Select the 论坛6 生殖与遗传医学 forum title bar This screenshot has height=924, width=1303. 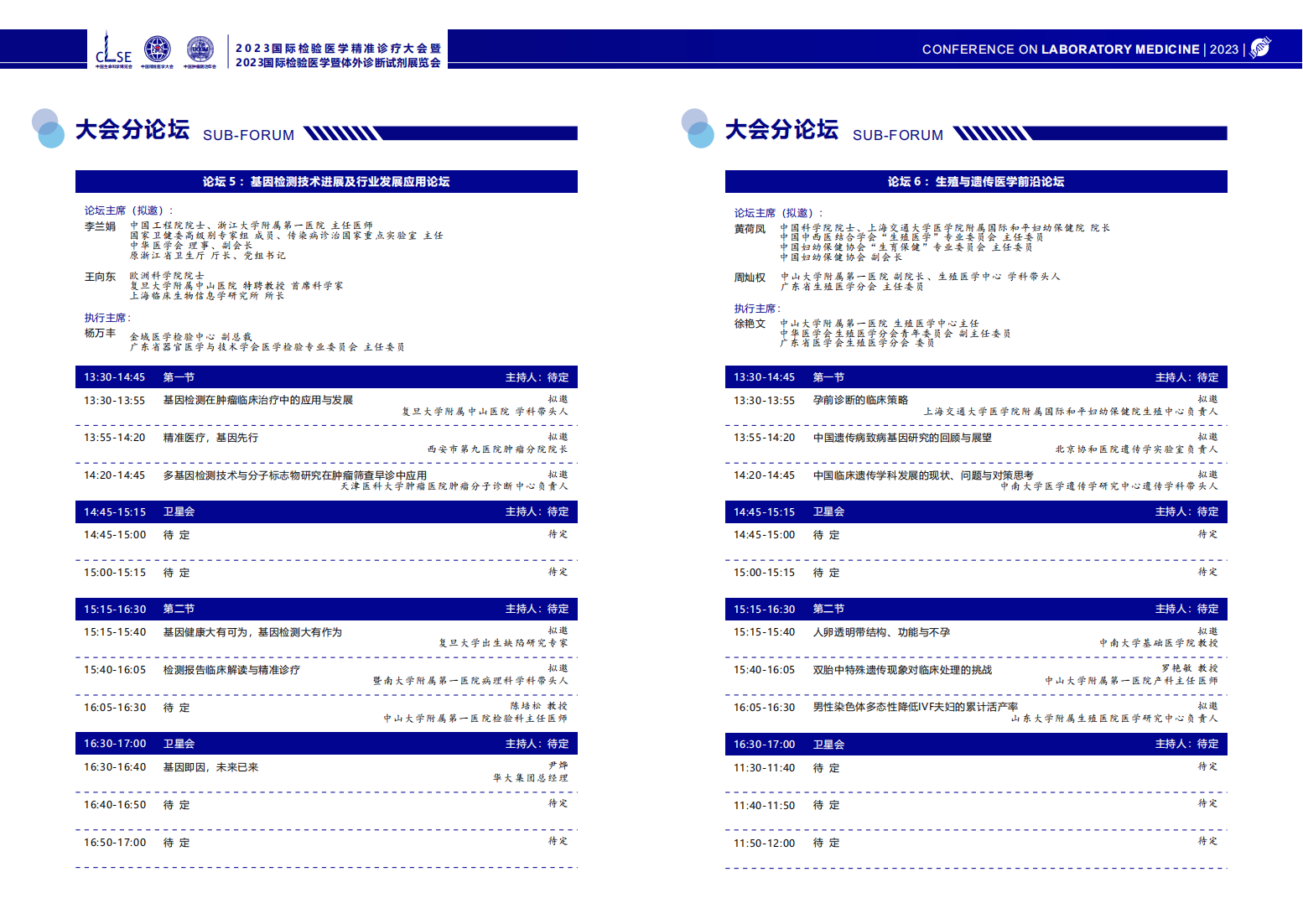click(976, 182)
